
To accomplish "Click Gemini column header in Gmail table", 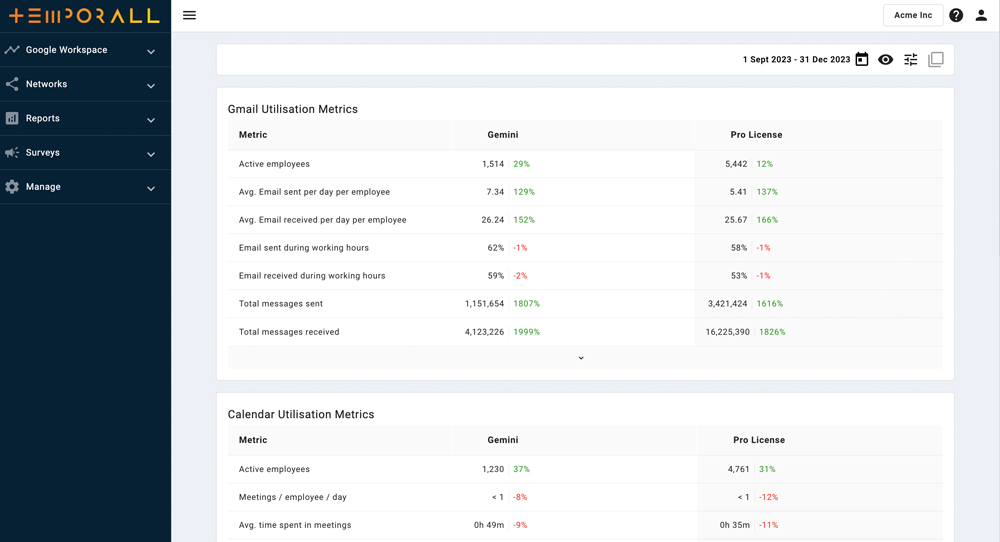I will point(503,135).
